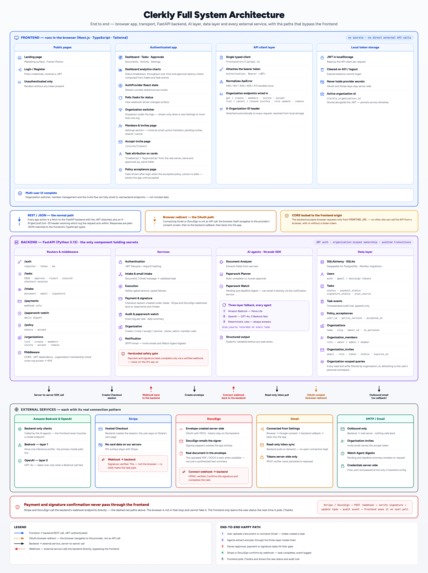Image resolution: width=428 pixels, height=573 pixels.
Task: Click the Members & invites page icon
Action: (x=120, y=126)
